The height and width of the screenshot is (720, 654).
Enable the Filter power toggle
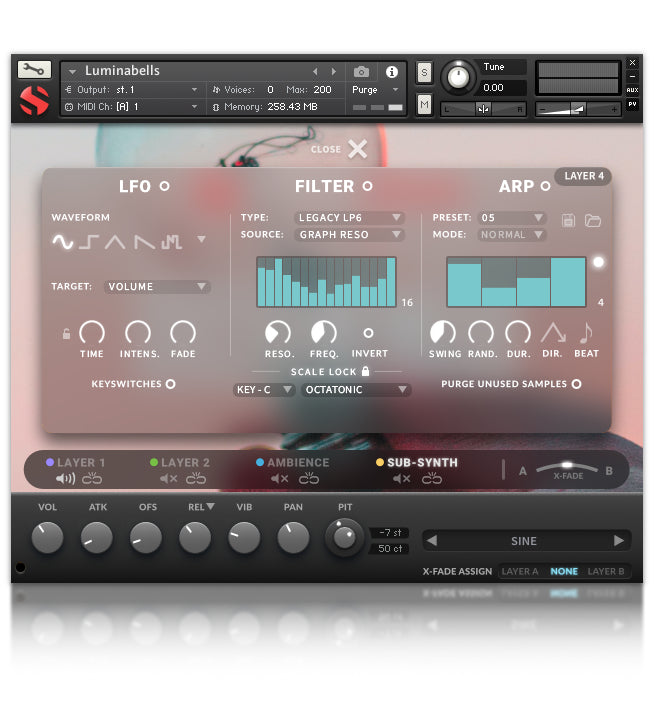tap(367, 186)
